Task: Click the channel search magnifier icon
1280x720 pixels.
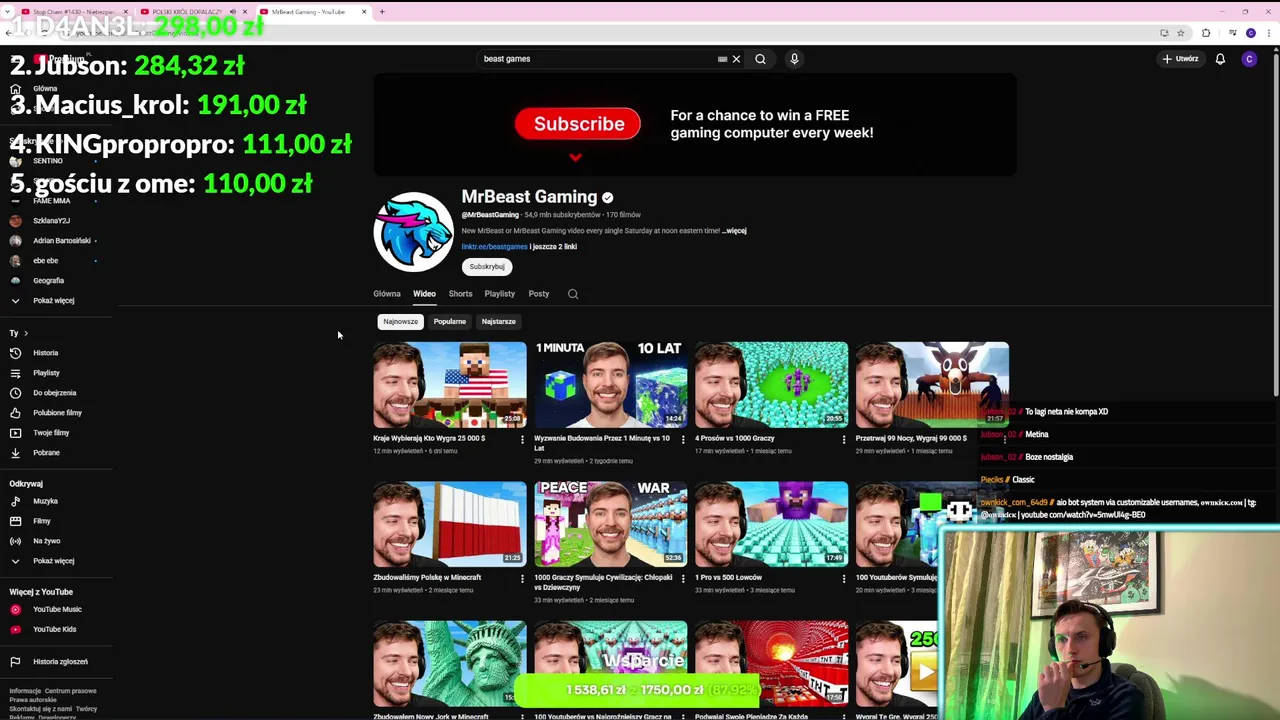Action: [573, 294]
